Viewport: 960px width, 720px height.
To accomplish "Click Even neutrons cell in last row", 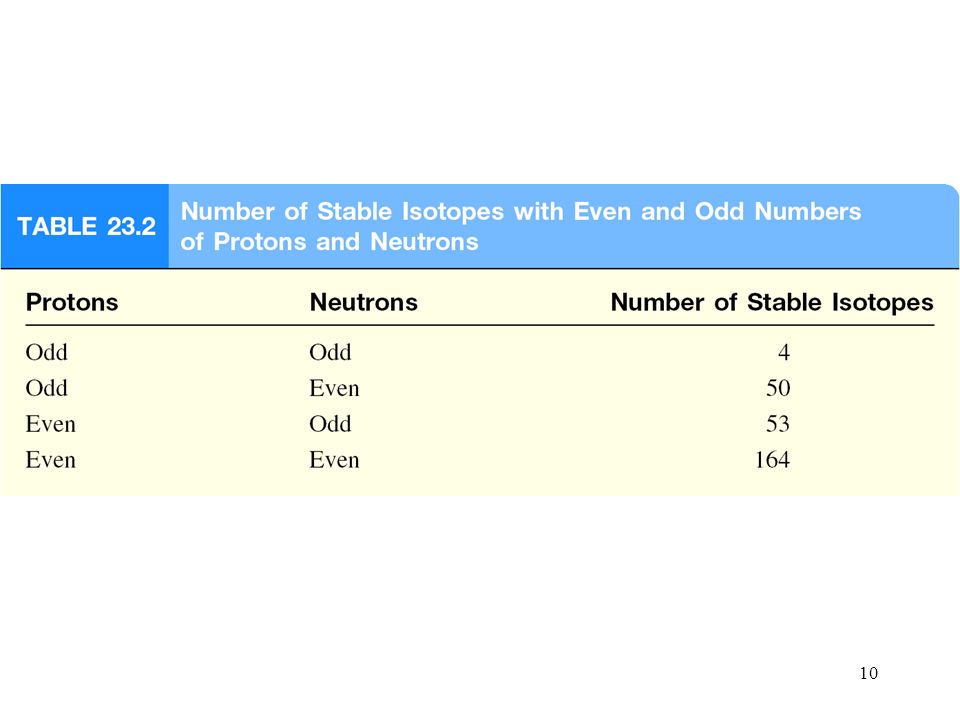I will point(334,460).
